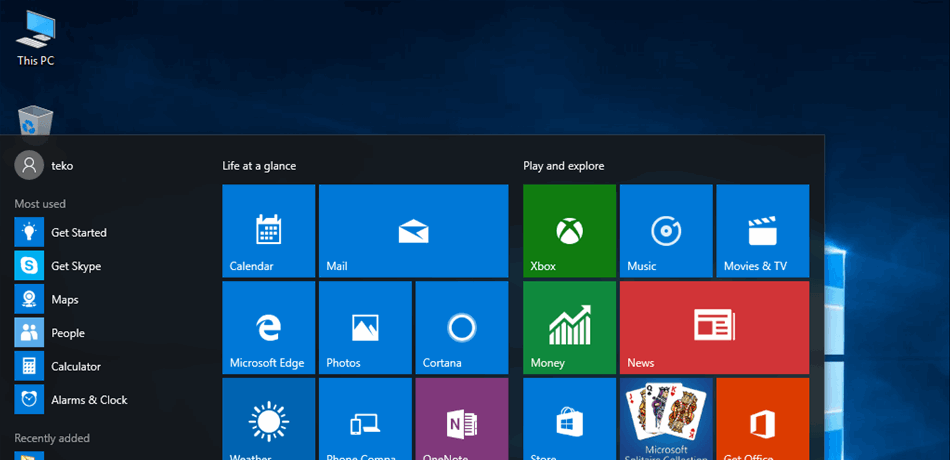Open the first Recently added app icon
Viewport: 950px width, 460px height.
point(29,456)
